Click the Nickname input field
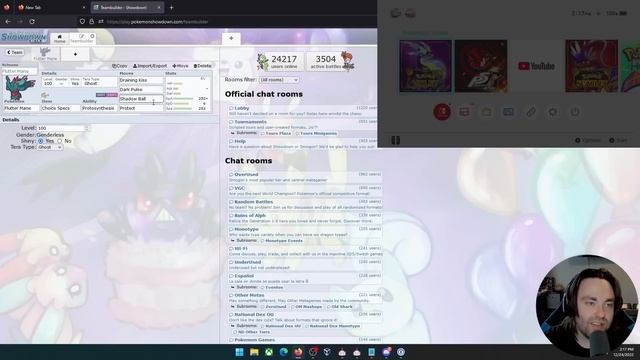 click(x=20, y=71)
